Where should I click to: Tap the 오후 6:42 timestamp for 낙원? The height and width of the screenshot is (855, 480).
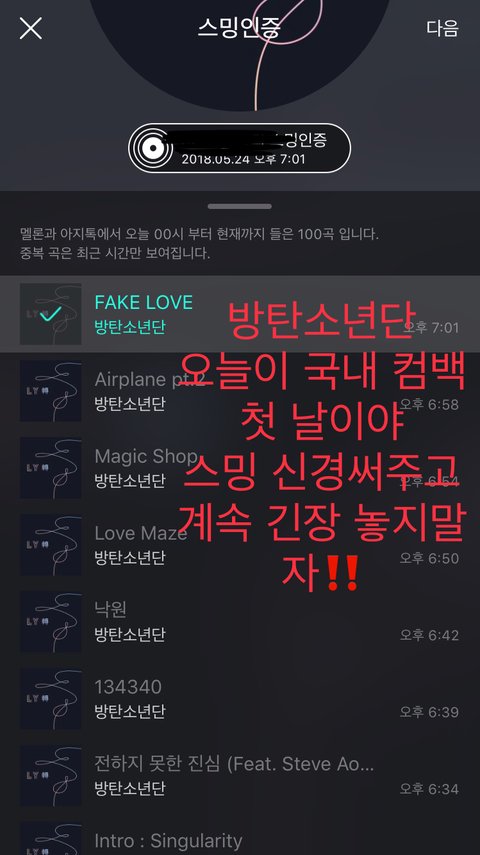pyautogui.click(x=429, y=635)
